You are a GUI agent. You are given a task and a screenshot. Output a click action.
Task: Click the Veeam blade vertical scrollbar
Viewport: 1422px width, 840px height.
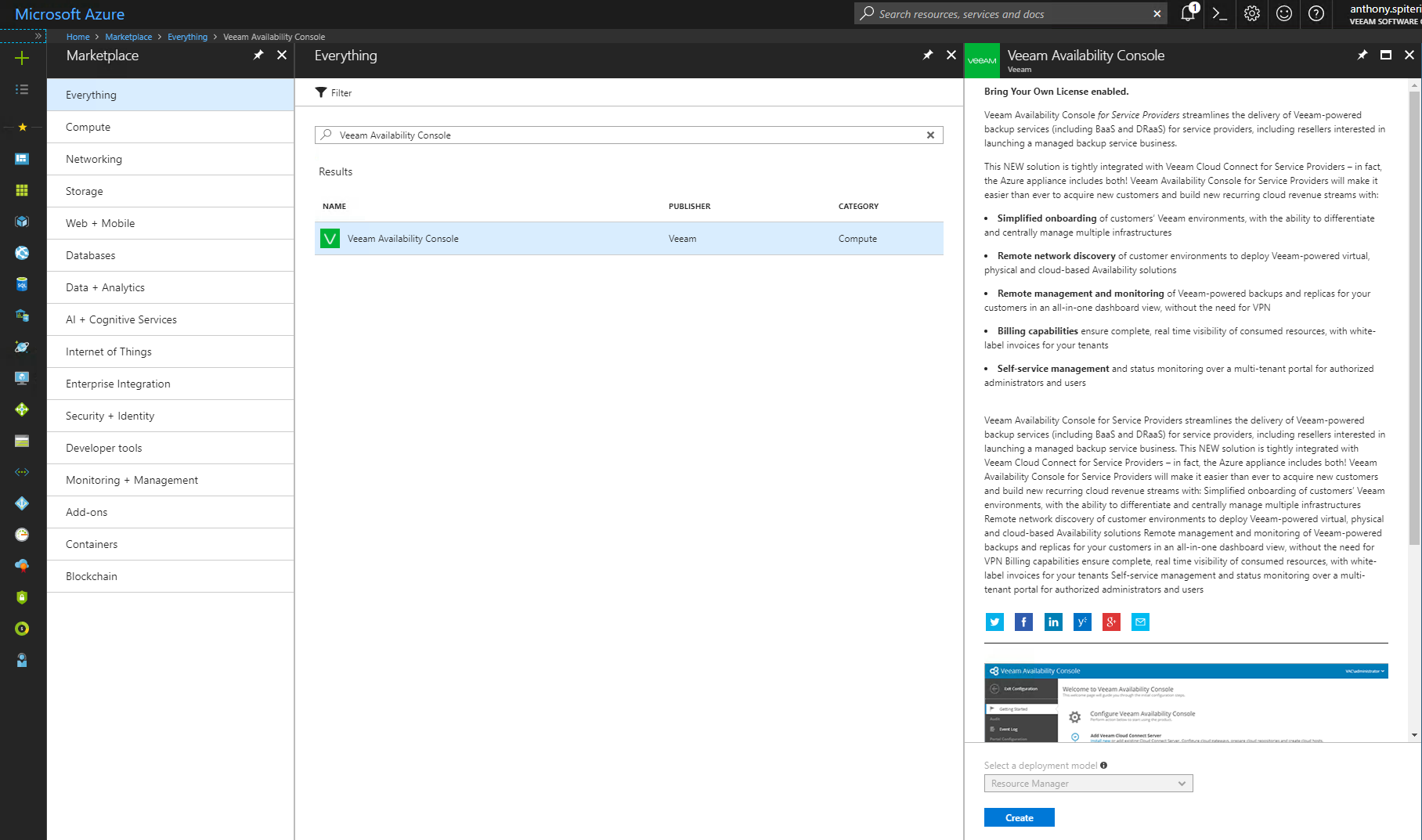tap(1414, 317)
